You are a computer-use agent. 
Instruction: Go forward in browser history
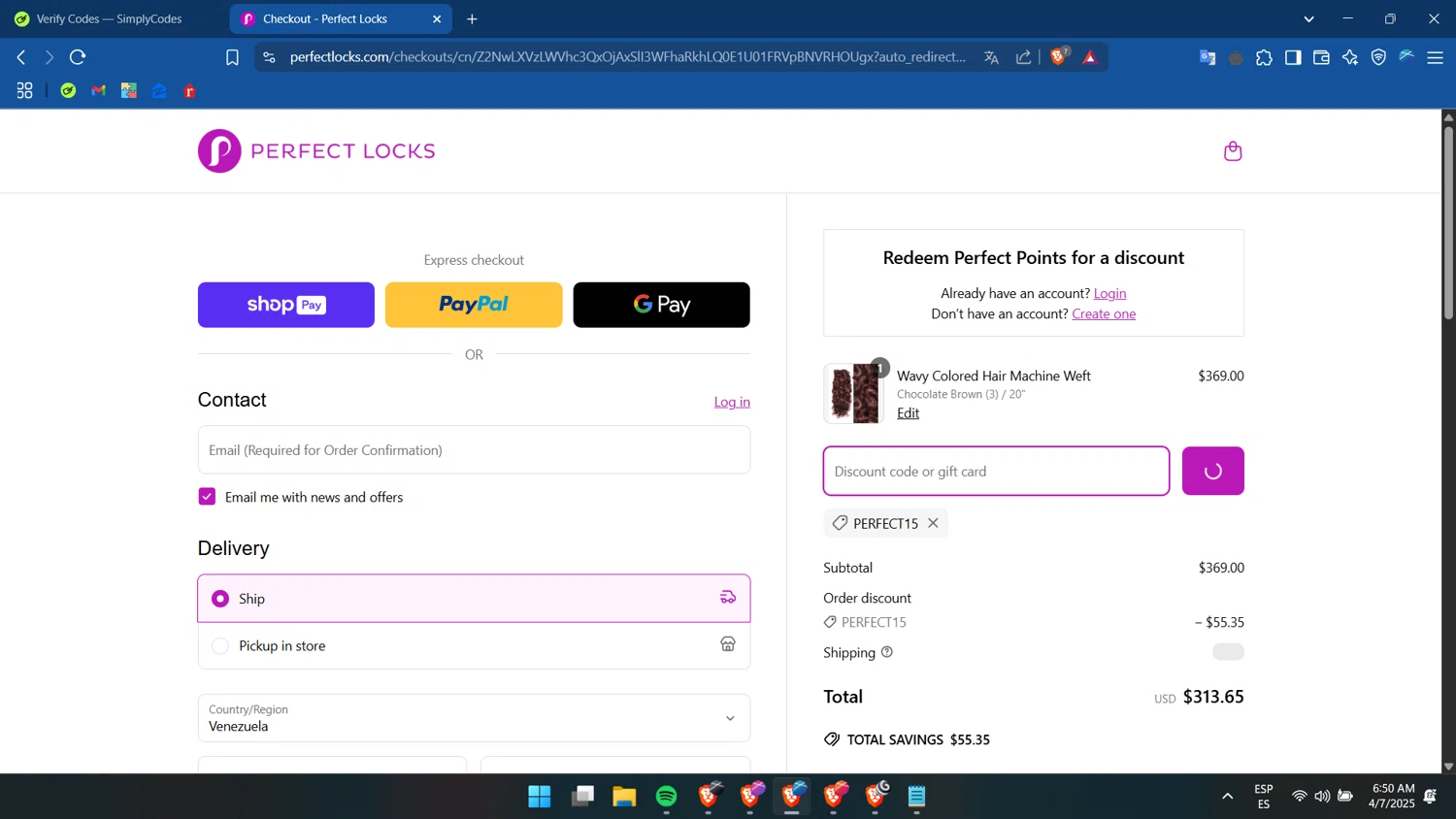point(49,57)
